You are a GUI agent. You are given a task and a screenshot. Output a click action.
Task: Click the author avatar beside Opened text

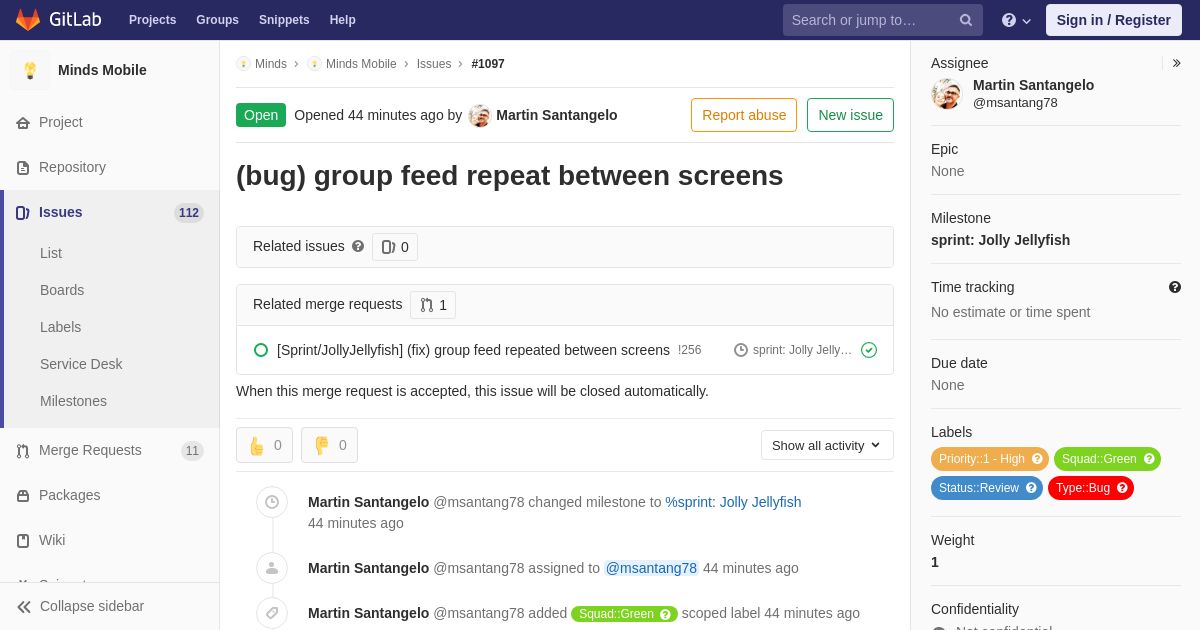pyautogui.click(x=480, y=115)
